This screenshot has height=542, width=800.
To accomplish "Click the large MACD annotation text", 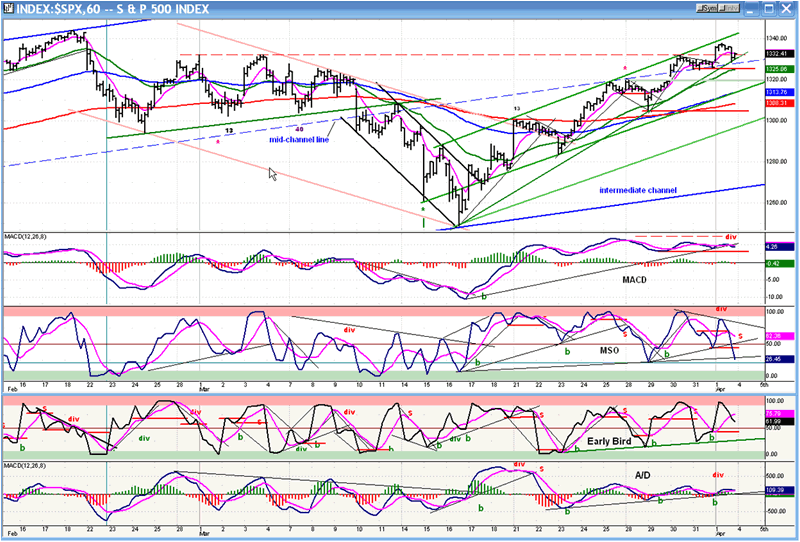I will 634,280.
